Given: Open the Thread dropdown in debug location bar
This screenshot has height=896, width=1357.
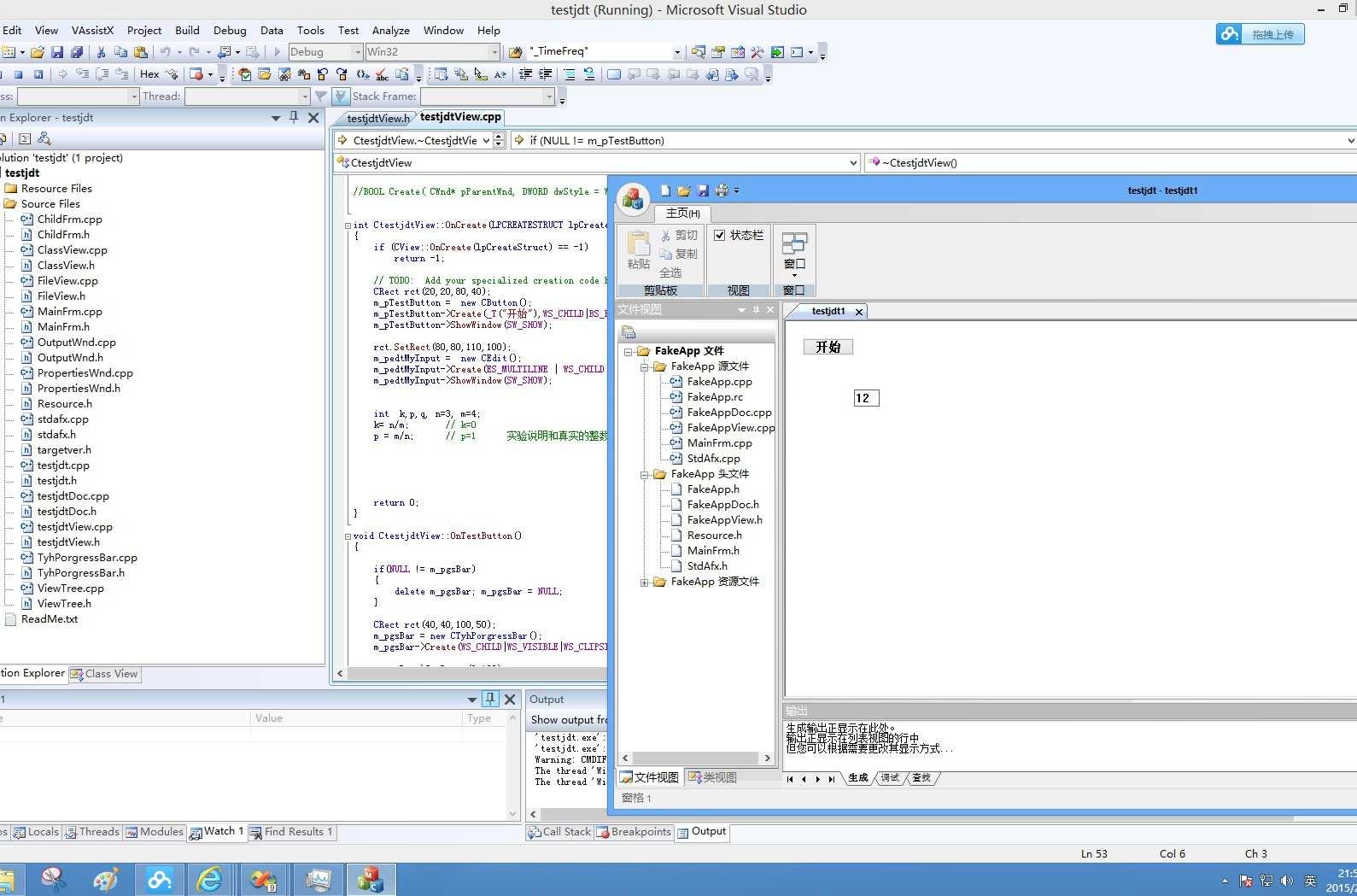Looking at the screenshot, I should (x=305, y=97).
